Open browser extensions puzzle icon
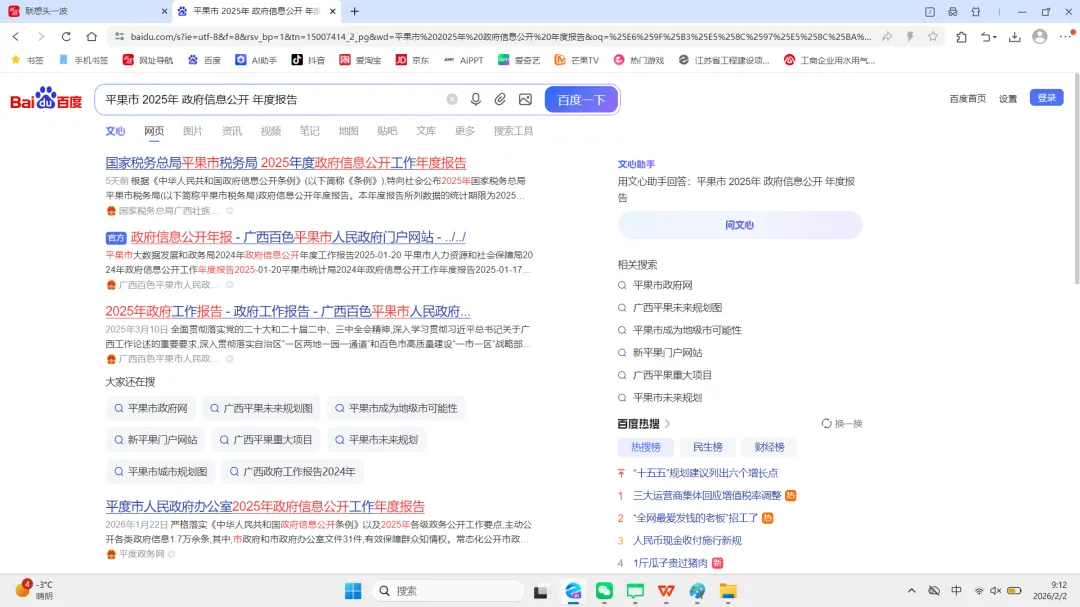Viewport: 1080px width, 607px height. pyautogui.click(x=962, y=37)
